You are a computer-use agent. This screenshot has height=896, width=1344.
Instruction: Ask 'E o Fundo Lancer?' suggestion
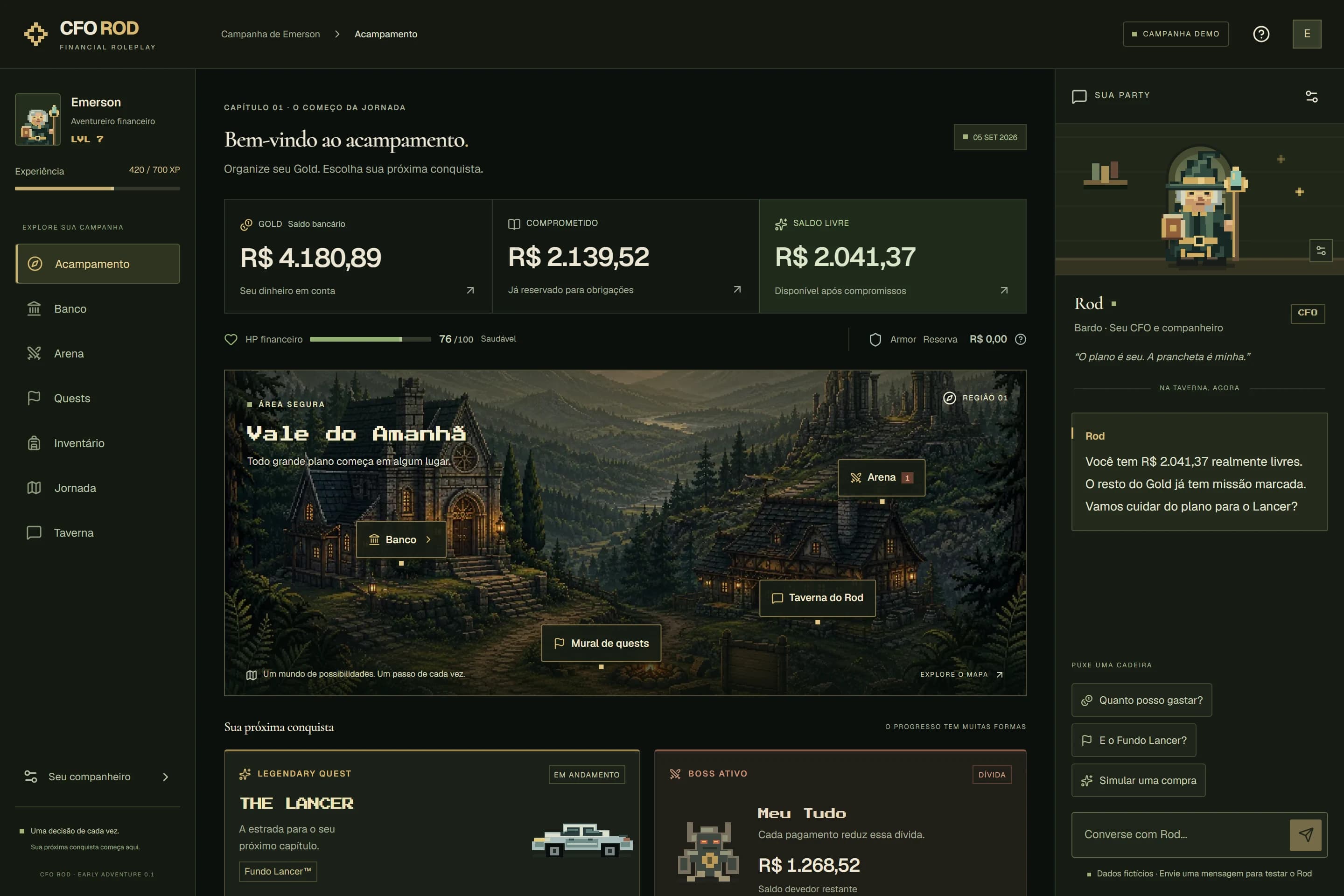[x=1133, y=741]
